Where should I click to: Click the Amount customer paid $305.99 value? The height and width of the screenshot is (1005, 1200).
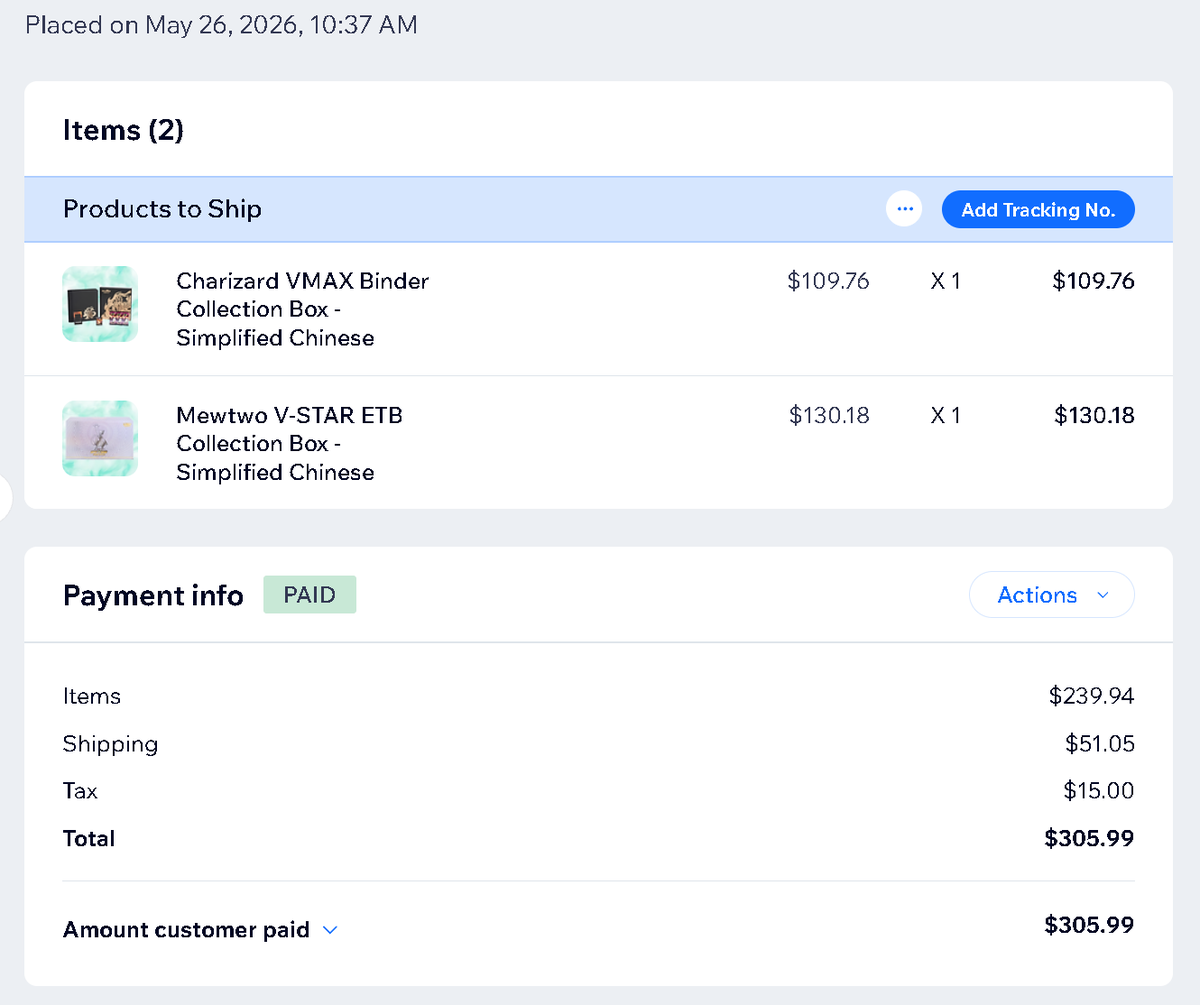coord(1089,925)
